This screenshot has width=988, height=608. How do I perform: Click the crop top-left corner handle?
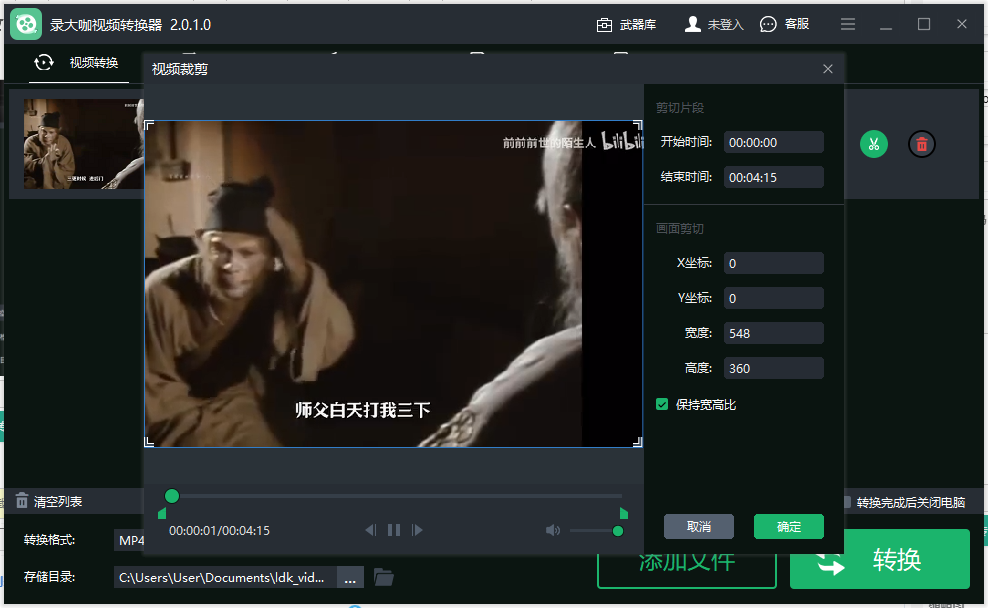click(x=149, y=125)
